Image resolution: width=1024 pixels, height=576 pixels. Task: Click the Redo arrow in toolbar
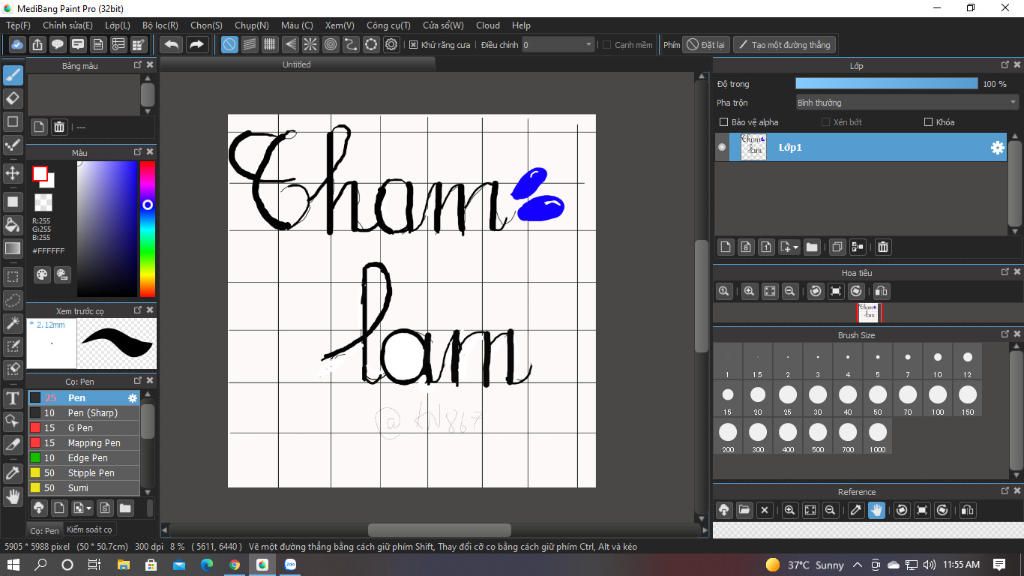(197, 45)
